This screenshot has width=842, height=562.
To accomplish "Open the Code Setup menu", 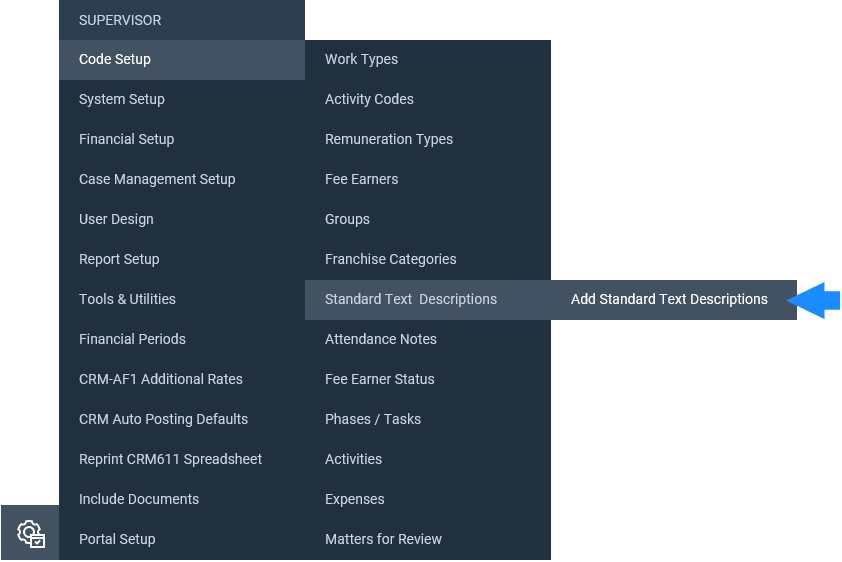I will (182, 60).
